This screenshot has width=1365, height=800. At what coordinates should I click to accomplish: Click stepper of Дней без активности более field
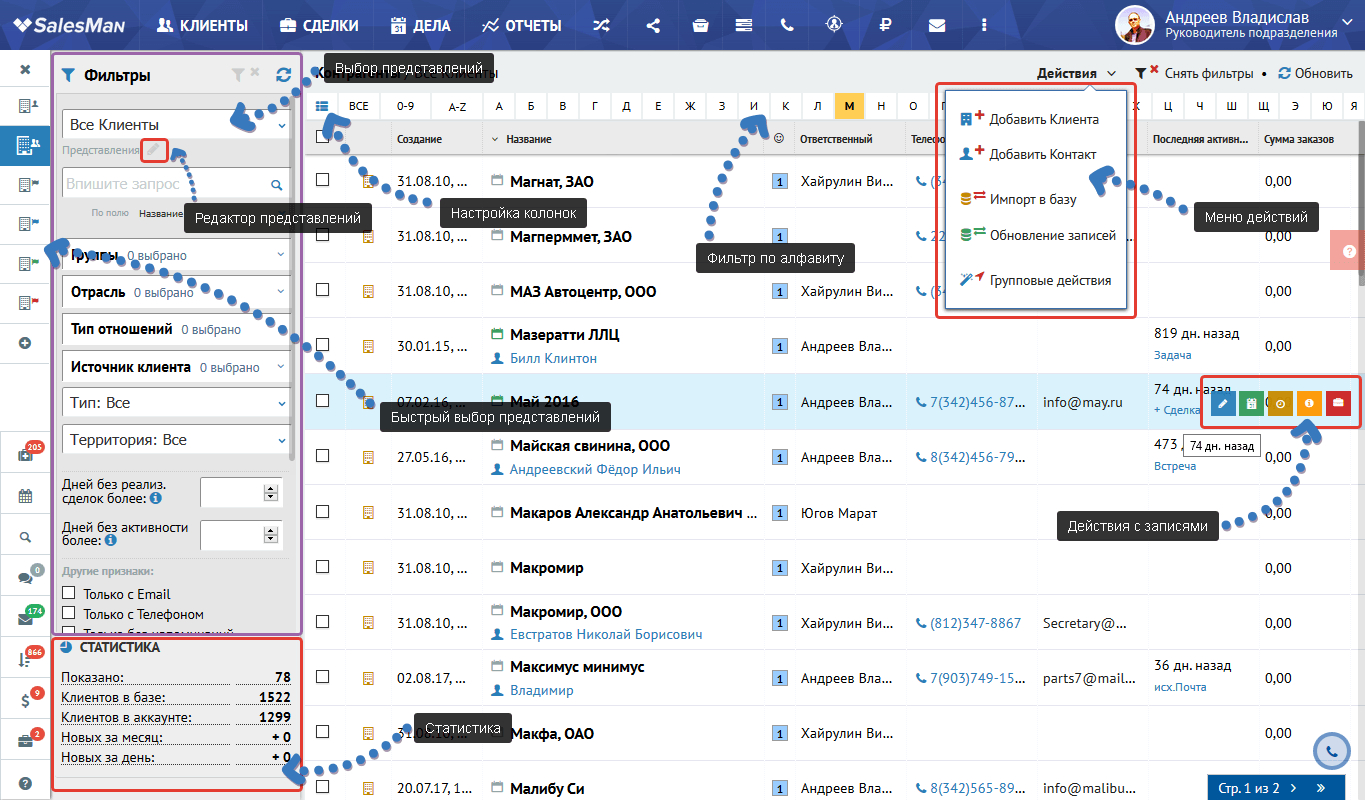pyautogui.click(x=270, y=535)
